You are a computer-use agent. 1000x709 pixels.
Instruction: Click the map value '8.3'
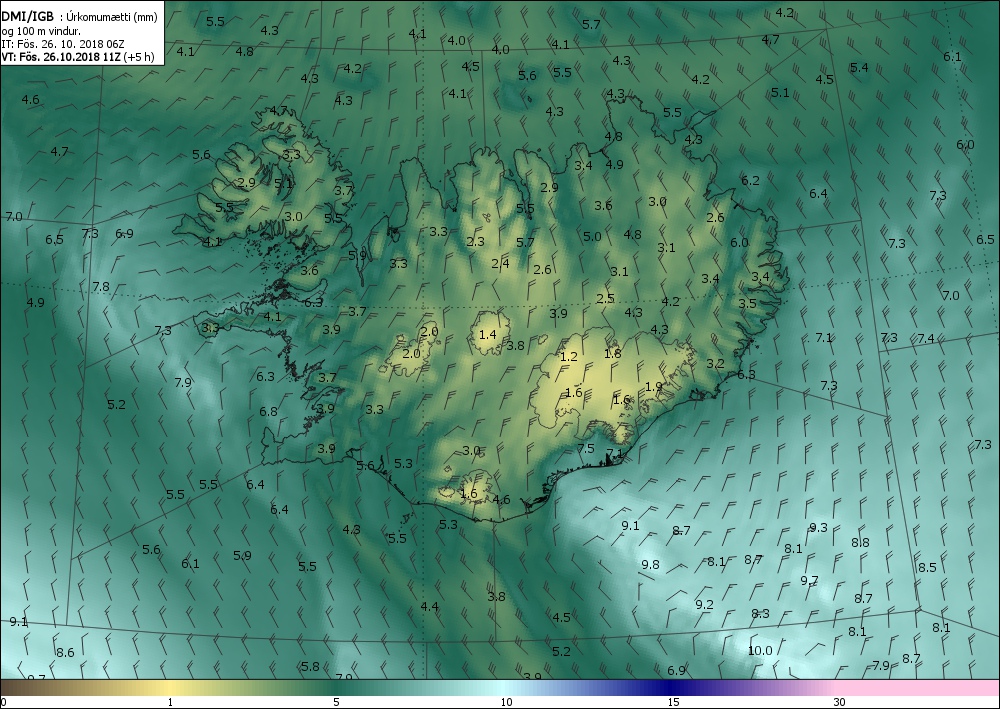(x=760, y=613)
